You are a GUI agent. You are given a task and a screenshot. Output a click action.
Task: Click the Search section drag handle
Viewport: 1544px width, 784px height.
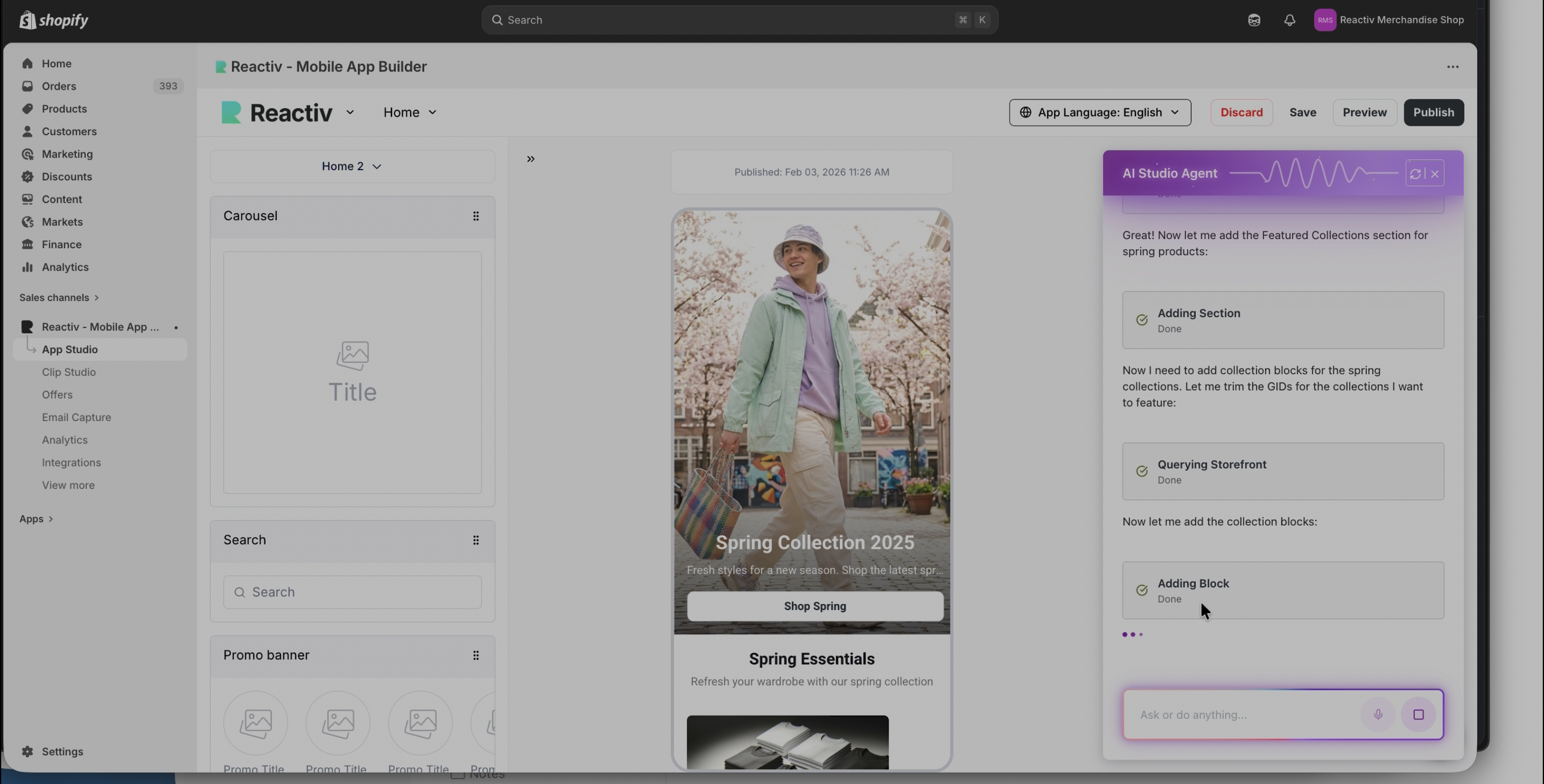[x=476, y=540]
